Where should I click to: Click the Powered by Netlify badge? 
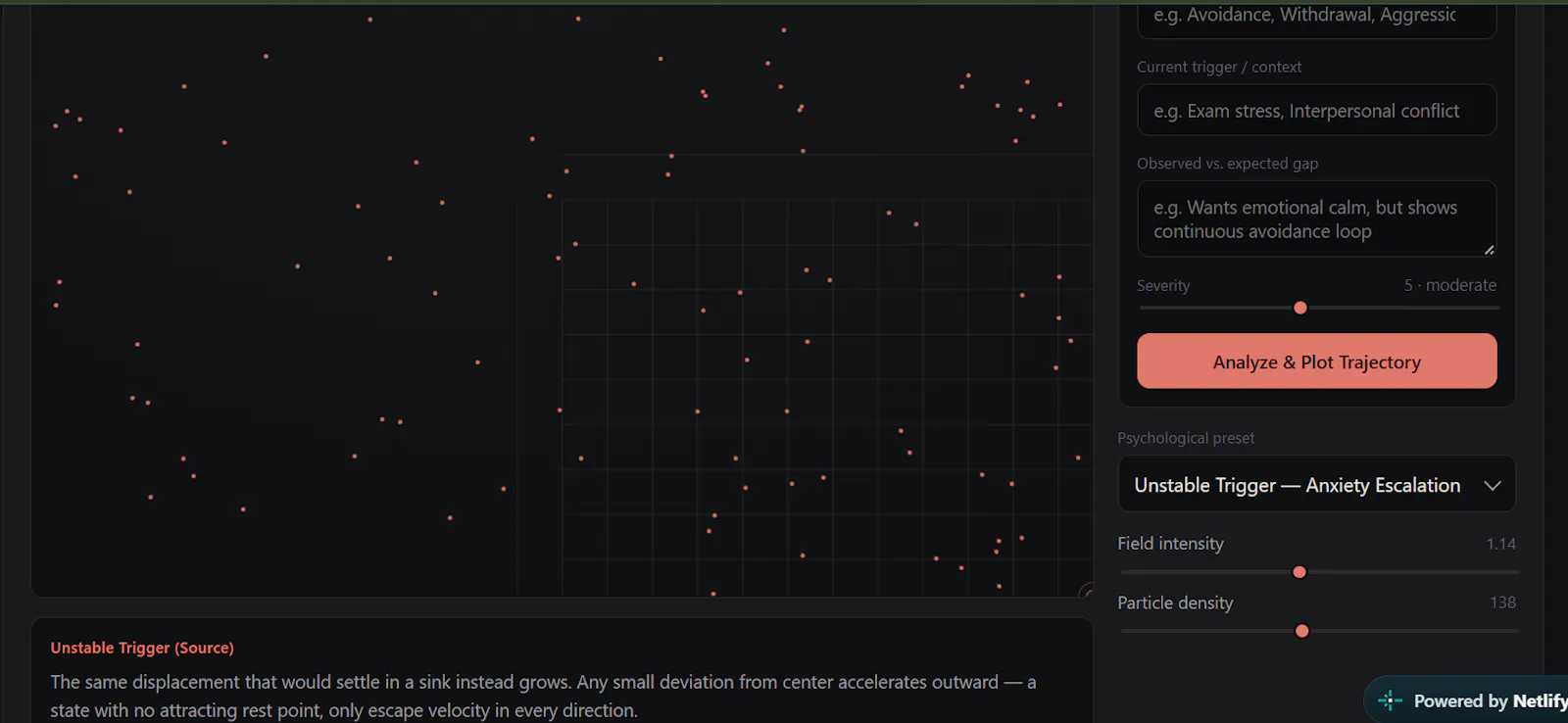click(1467, 700)
